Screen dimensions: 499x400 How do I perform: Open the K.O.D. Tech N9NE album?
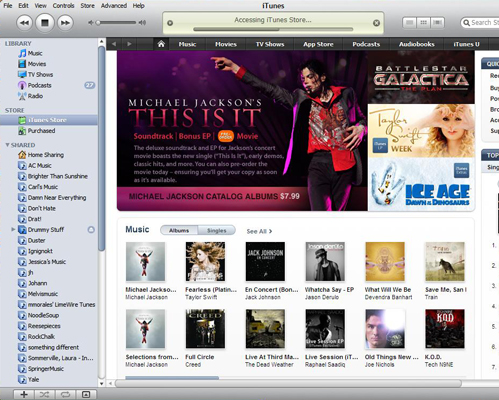[445, 329]
